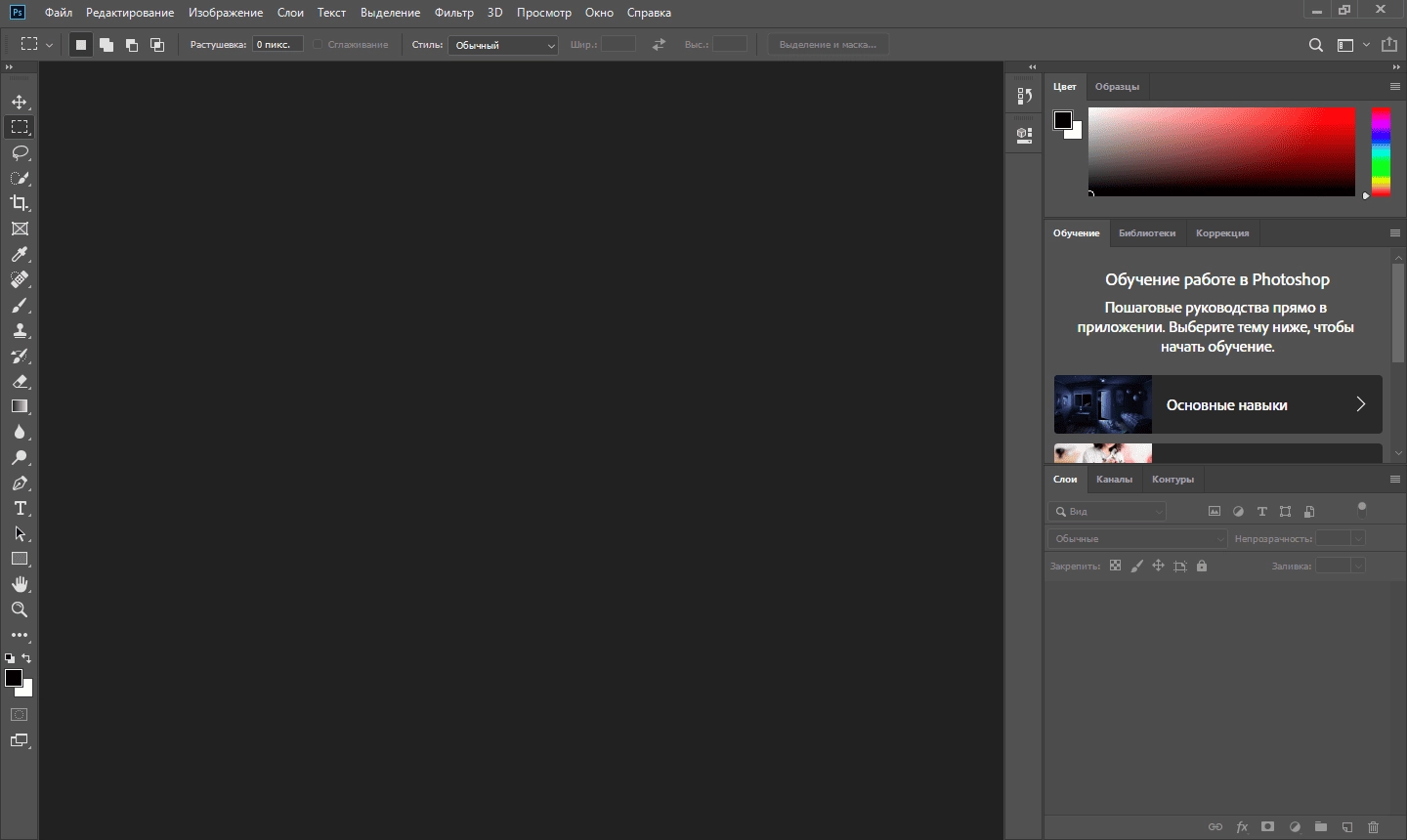This screenshot has height=840, width=1407.
Task: Select the Brush tool
Action: coord(20,306)
